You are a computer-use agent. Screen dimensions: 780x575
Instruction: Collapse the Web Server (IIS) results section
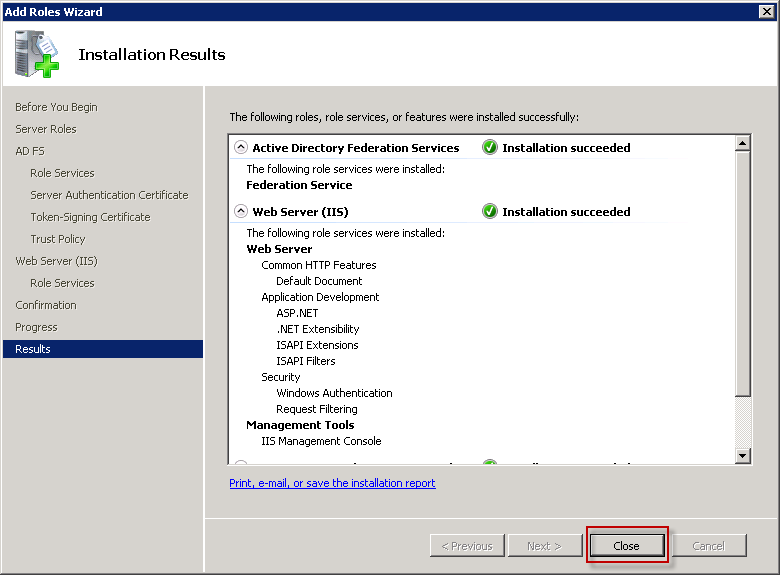pos(241,211)
